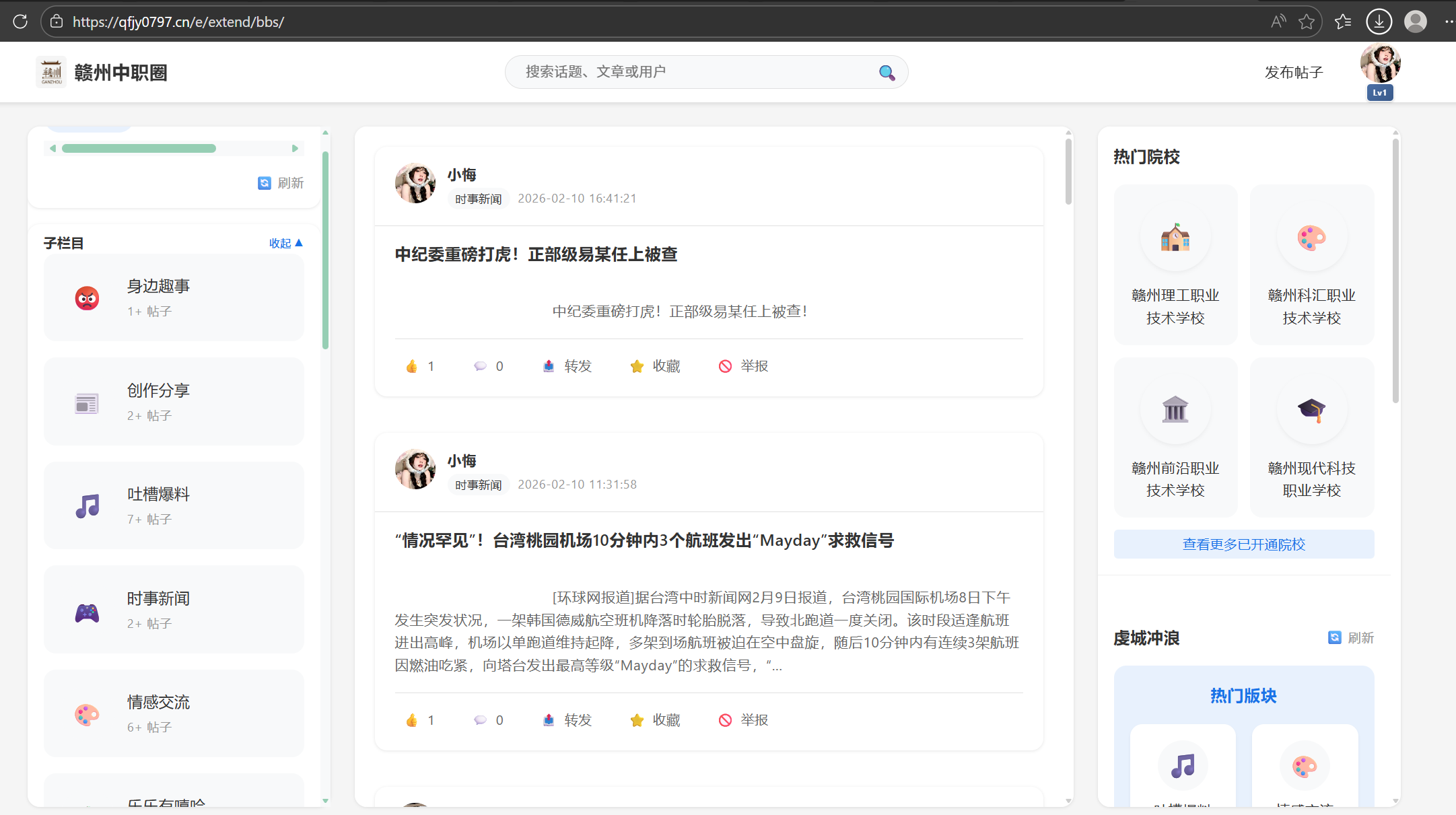Like the 中纪委重磅打虎 post
1456x815 pixels.
click(412, 366)
